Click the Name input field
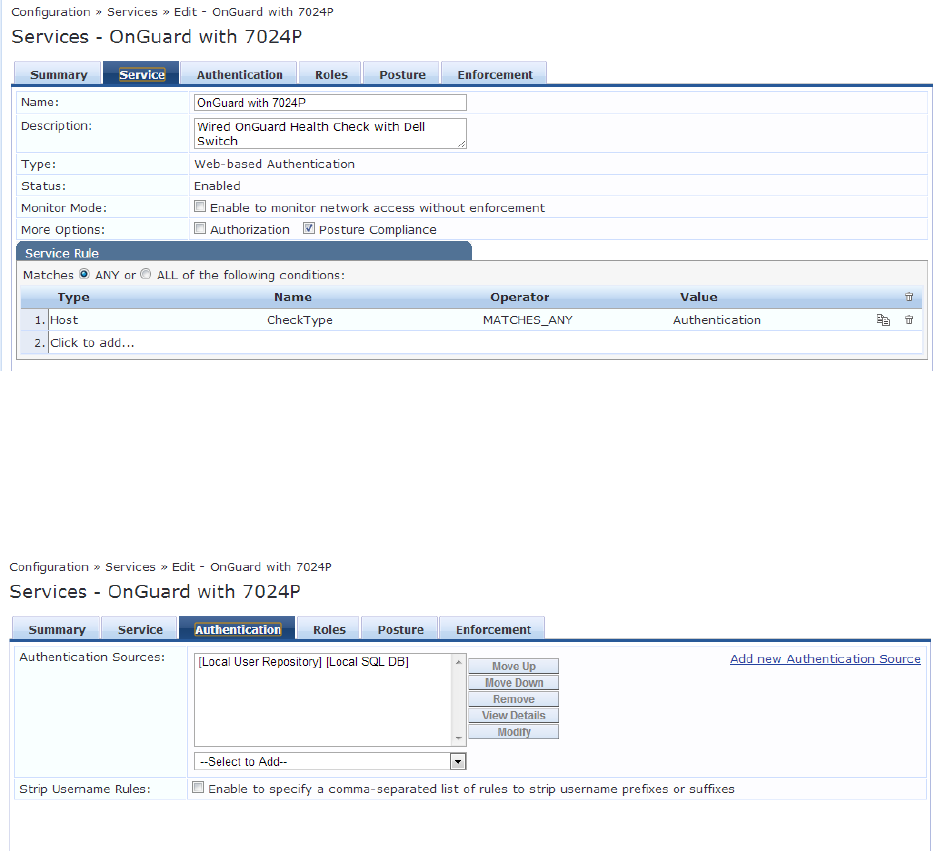The image size is (937, 851). tap(330, 102)
